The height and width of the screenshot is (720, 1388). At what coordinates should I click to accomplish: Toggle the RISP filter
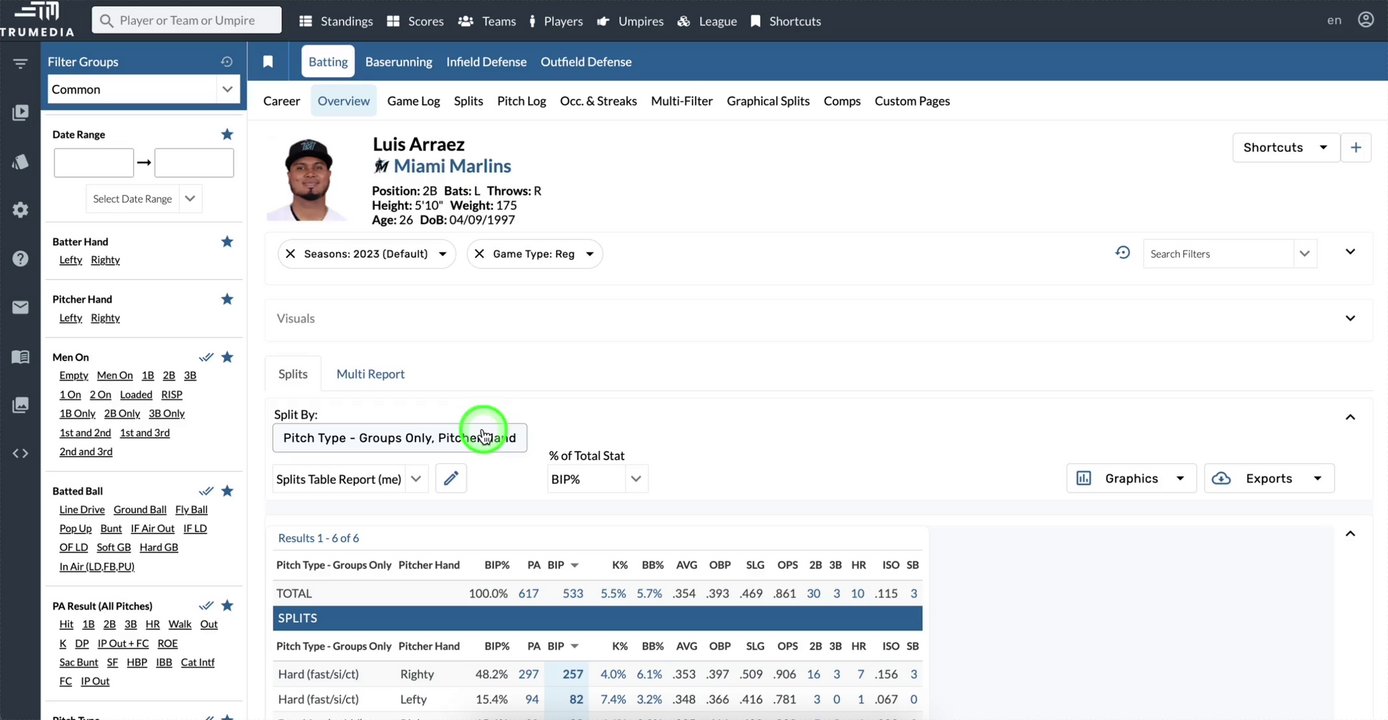coord(172,395)
